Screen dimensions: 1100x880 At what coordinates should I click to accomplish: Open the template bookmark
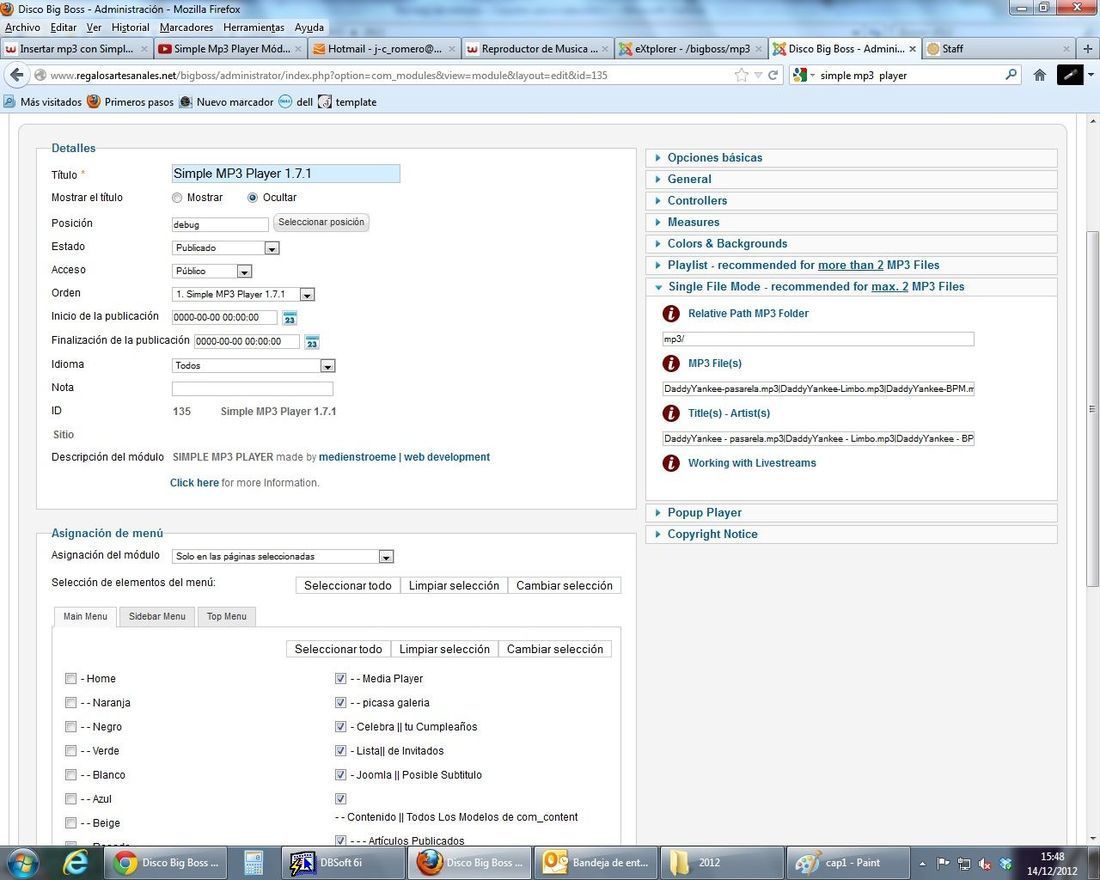[x=347, y=102]
